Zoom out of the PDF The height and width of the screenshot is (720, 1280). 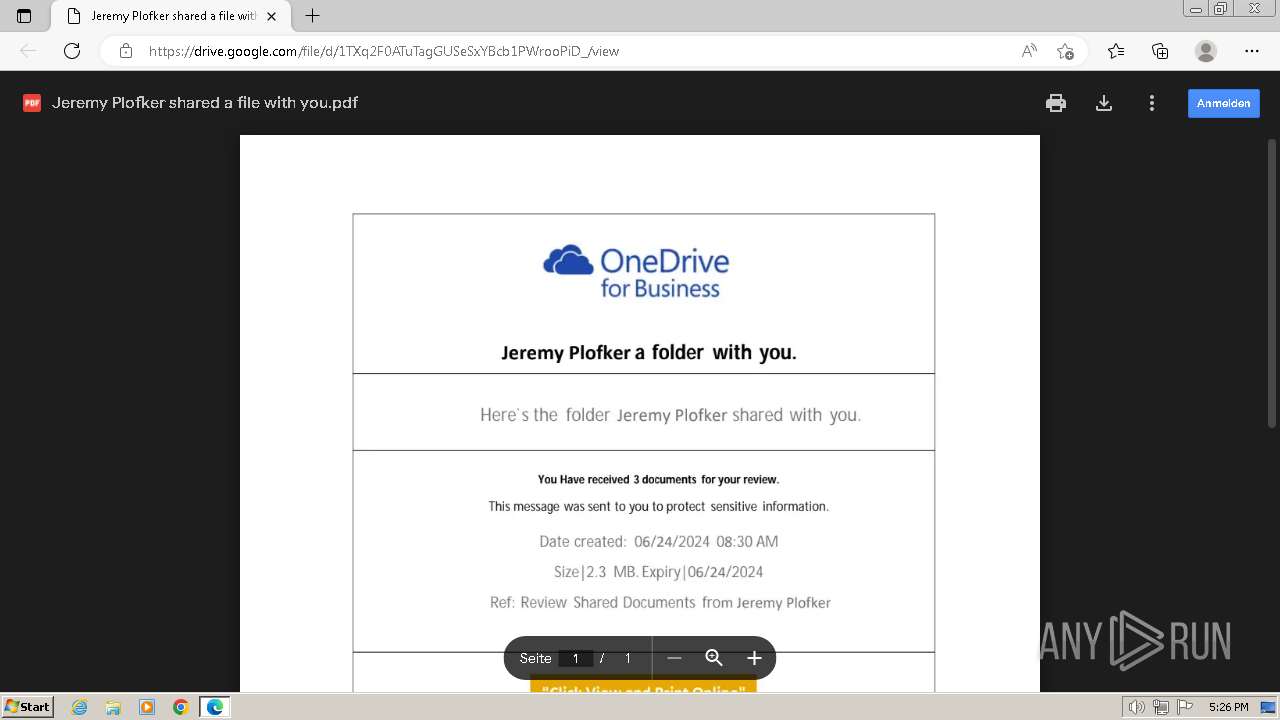(x=674, y=658)
